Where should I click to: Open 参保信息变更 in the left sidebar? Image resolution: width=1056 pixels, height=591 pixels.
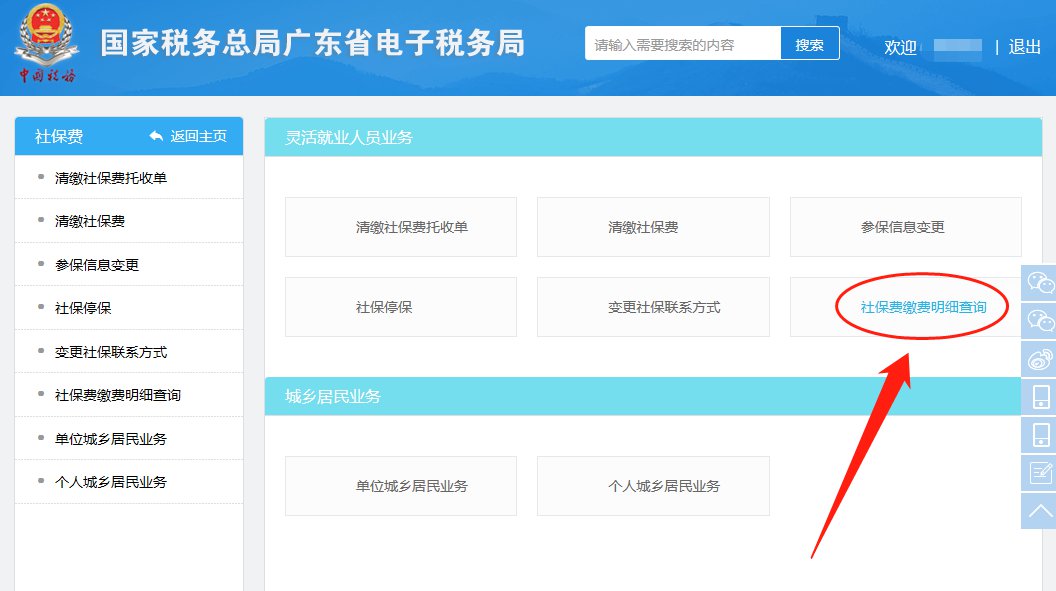[x=97, y=265]
